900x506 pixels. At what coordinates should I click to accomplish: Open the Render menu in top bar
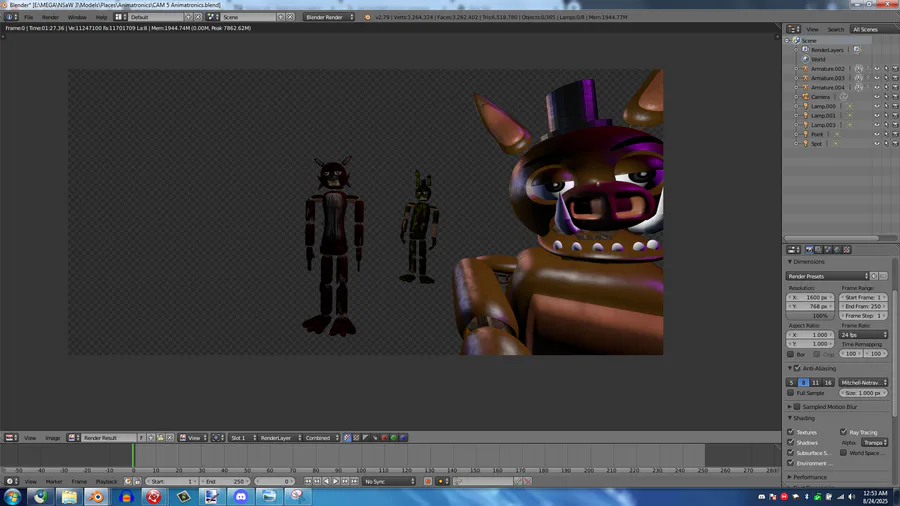(50, 17)
